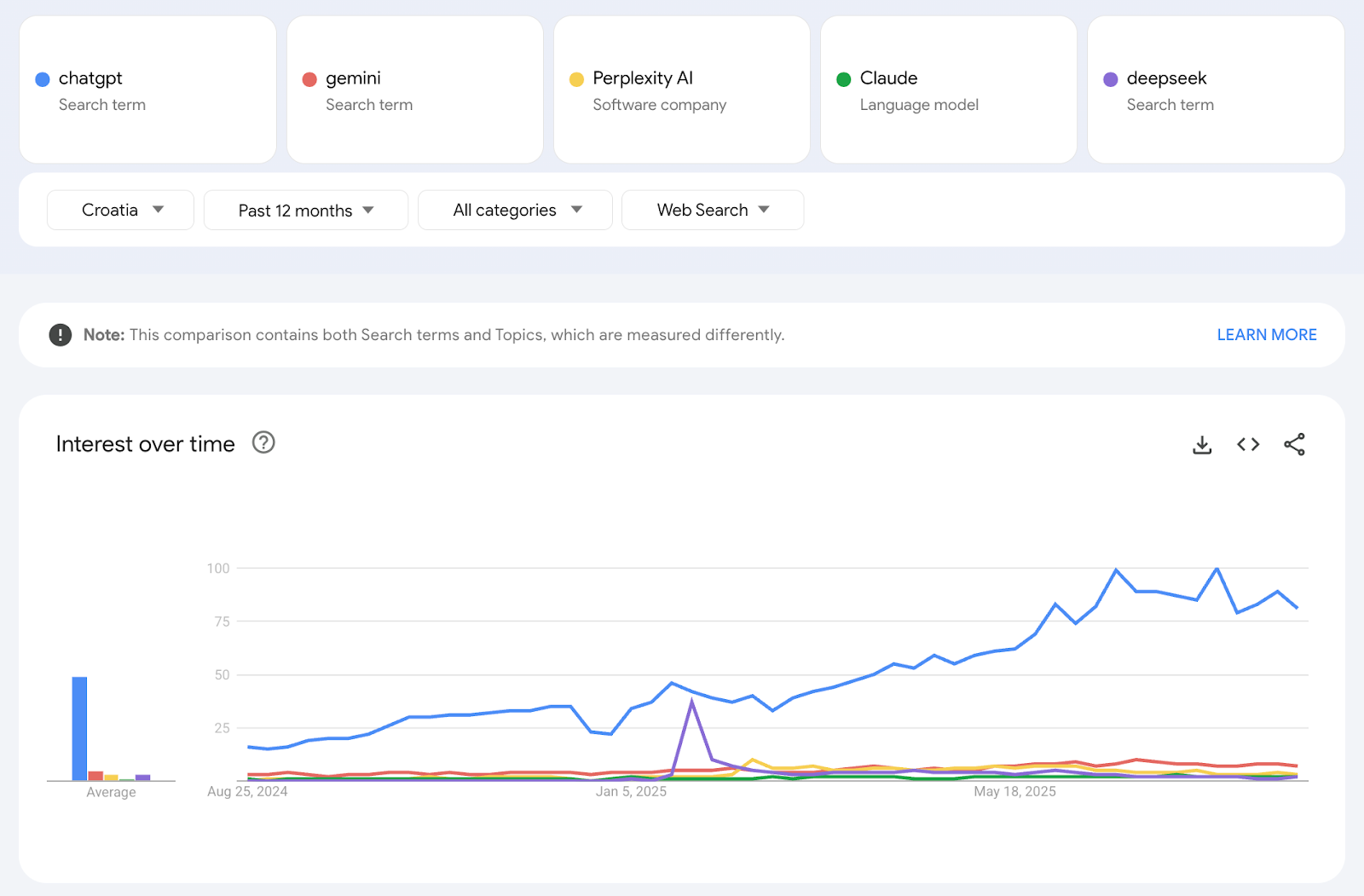Share the Interest over time chart
Viewport: 1364px width, 896px height.
pyautogui.click(x=1294, y=444)
